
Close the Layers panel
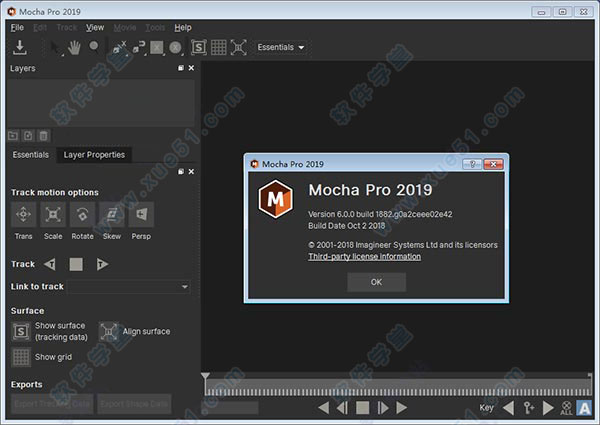[191, 68]
